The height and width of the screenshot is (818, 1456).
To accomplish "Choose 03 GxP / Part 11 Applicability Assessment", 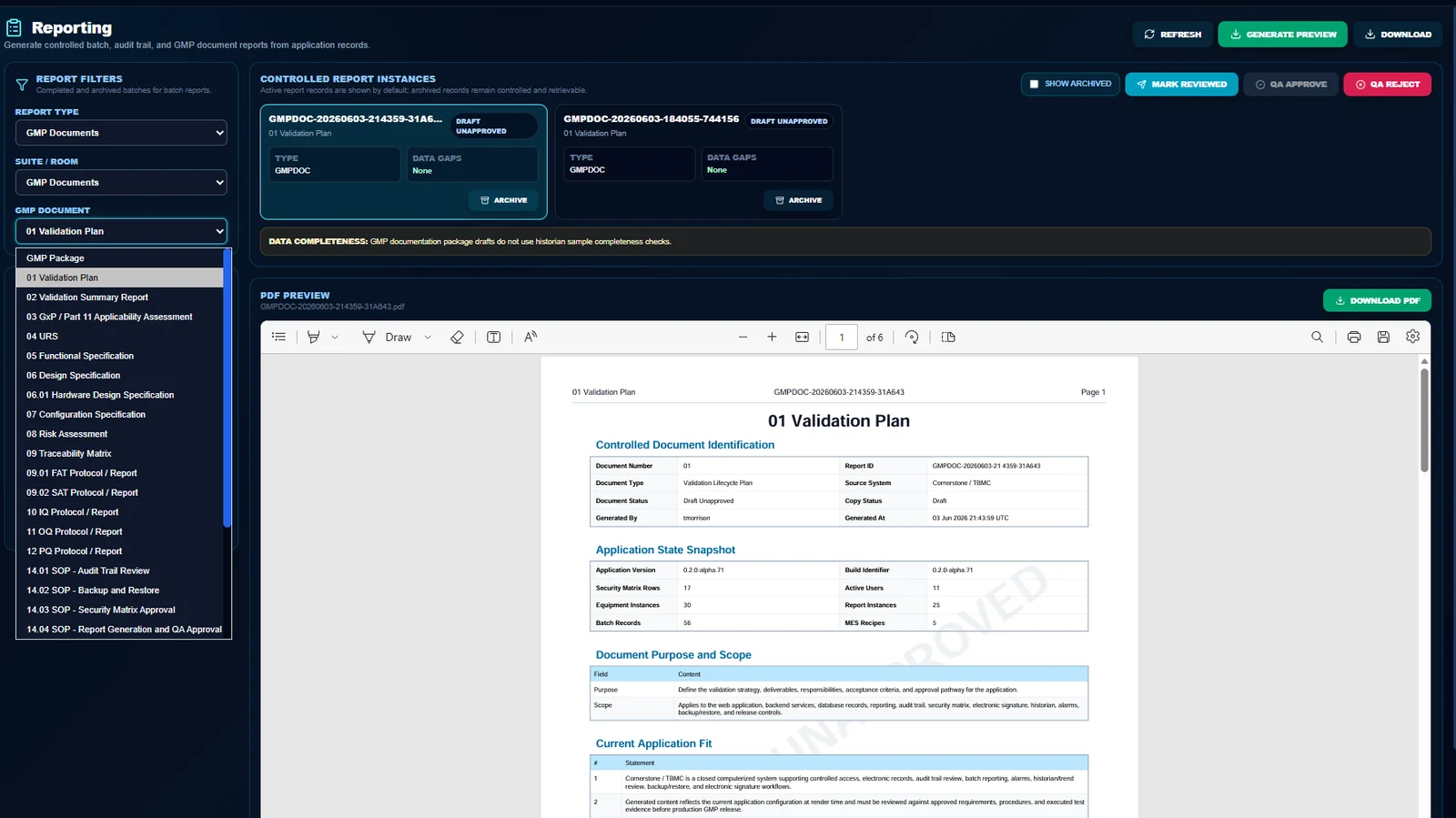I will (119, 317).
